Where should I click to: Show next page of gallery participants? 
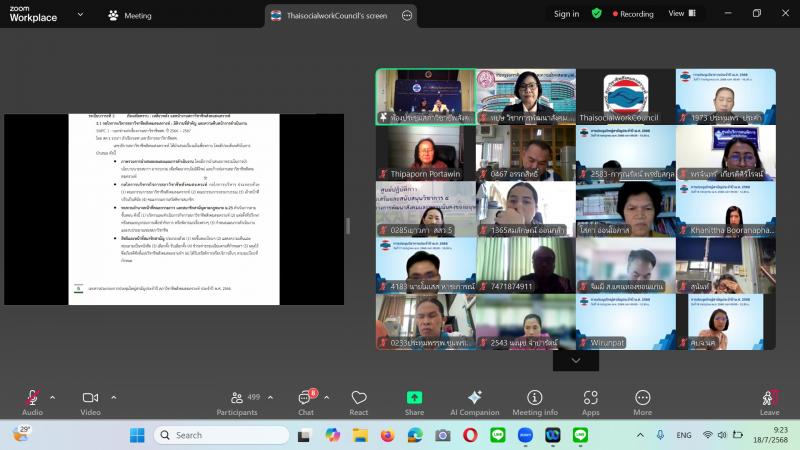pyautogui.click(x=576, y=361)
